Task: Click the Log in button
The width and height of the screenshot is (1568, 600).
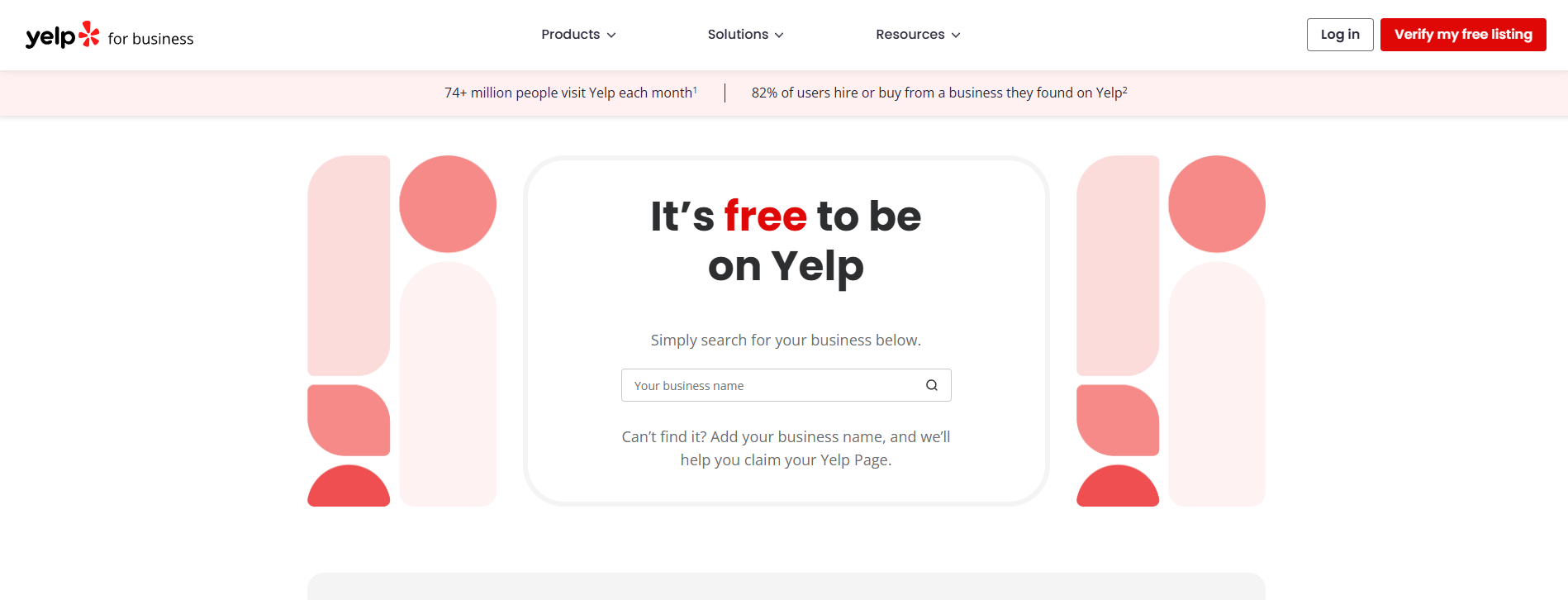Action: click(1339, 34)
